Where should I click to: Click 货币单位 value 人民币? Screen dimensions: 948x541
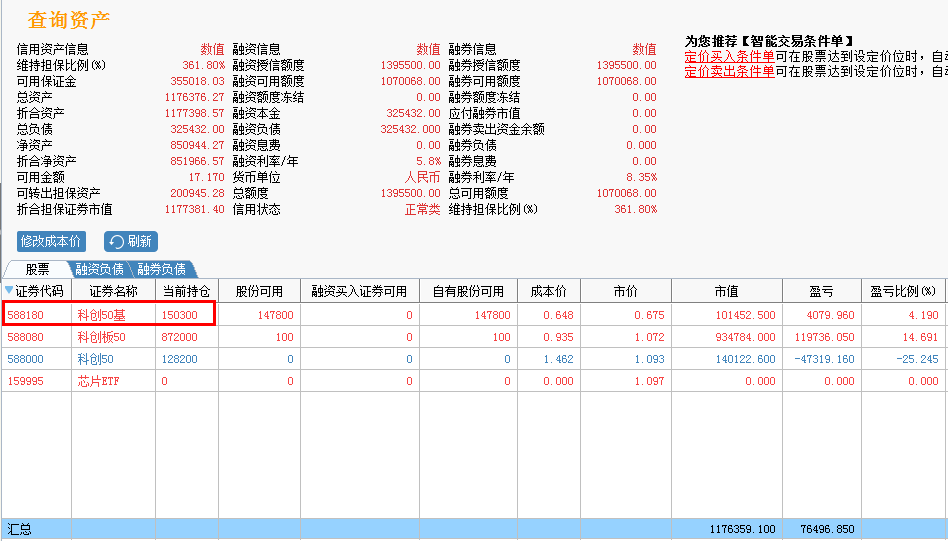coord(422,178)
